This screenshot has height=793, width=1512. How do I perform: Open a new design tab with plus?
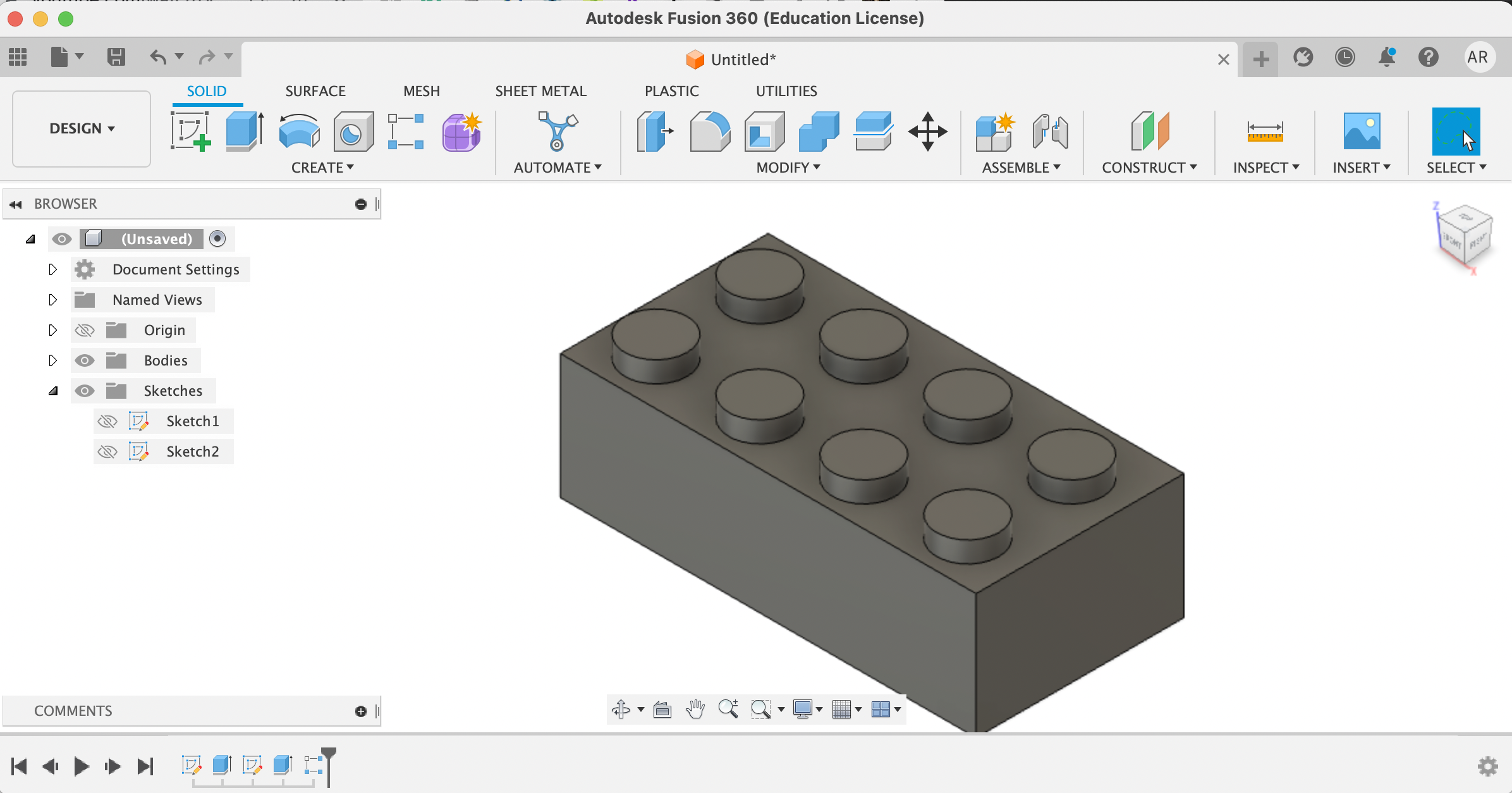click(x=1260, y=59)
